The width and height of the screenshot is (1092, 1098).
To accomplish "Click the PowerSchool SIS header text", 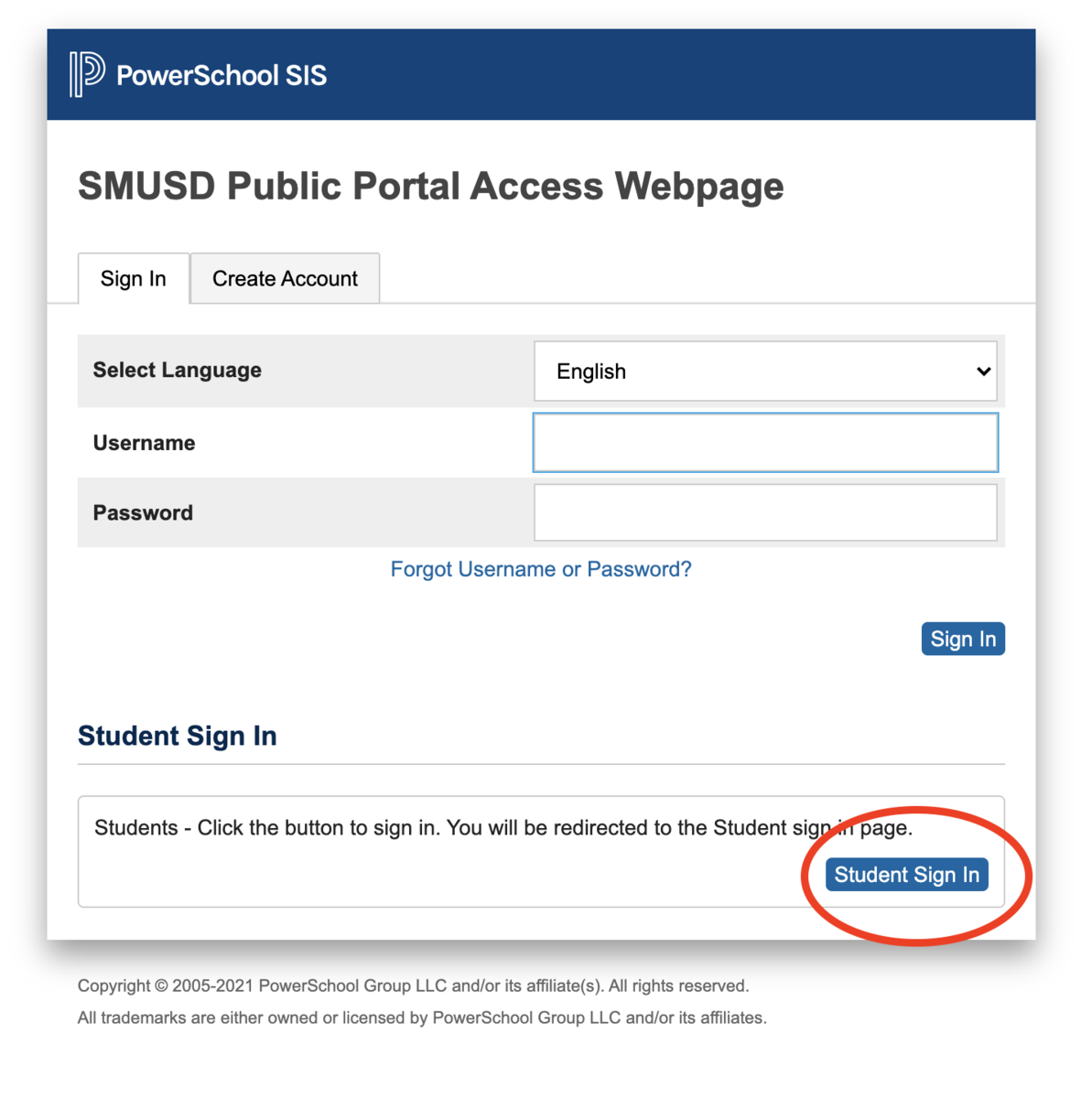I will (x=222, y=76).
